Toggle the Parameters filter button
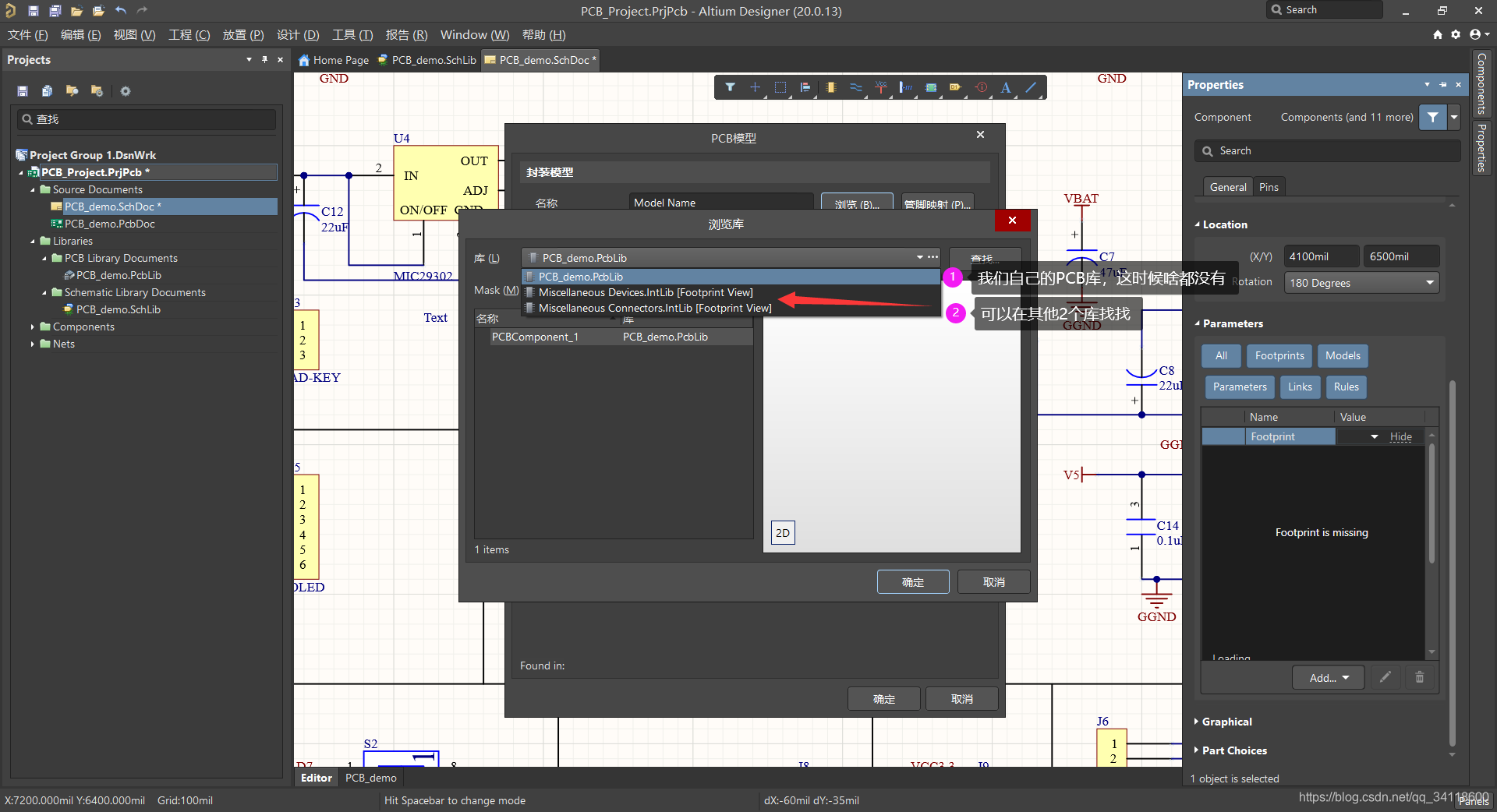Screen dimensions: 1497x812 point(1240,387)
